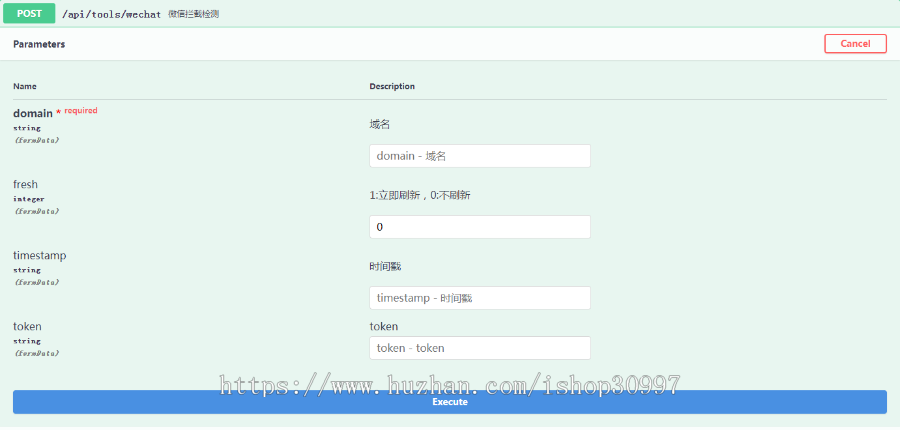The width and height of the screenshot is (900, 430).
Task: Select the '时间戳' description text
Action: pyautogui.click(x=385, y=266)
